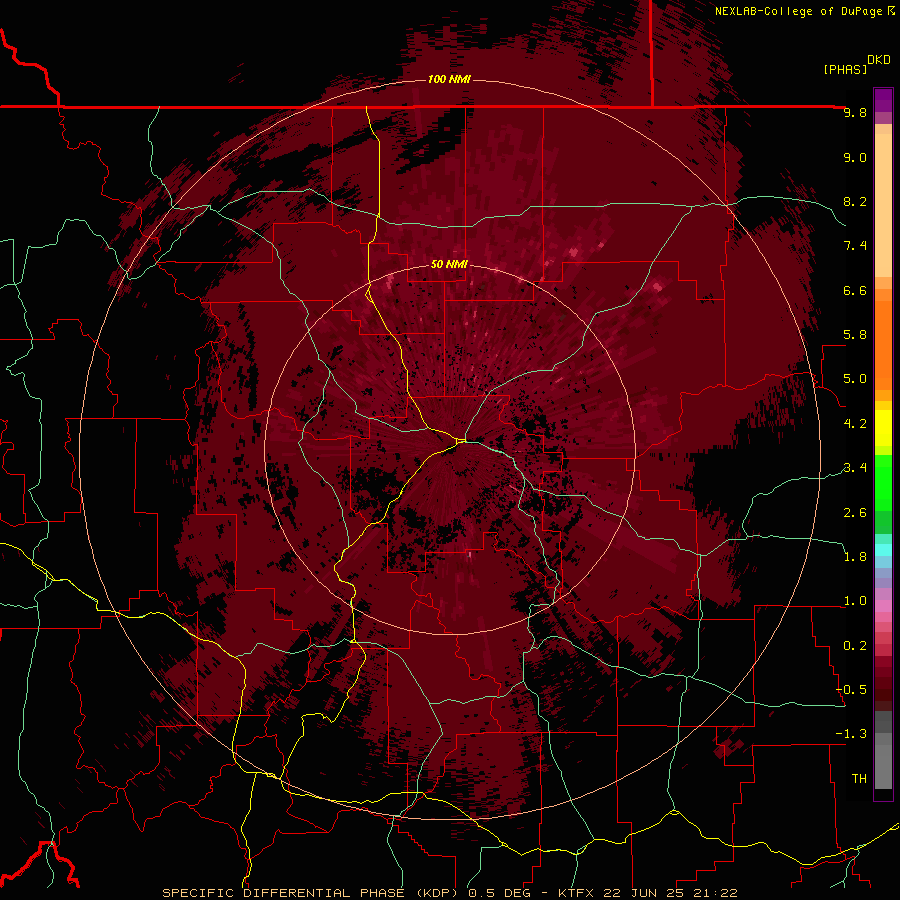Image resolution: width=900 pixels, height=900 pixels.
Task: Click the 0.2 legend value
Action: tap(855, 646)
